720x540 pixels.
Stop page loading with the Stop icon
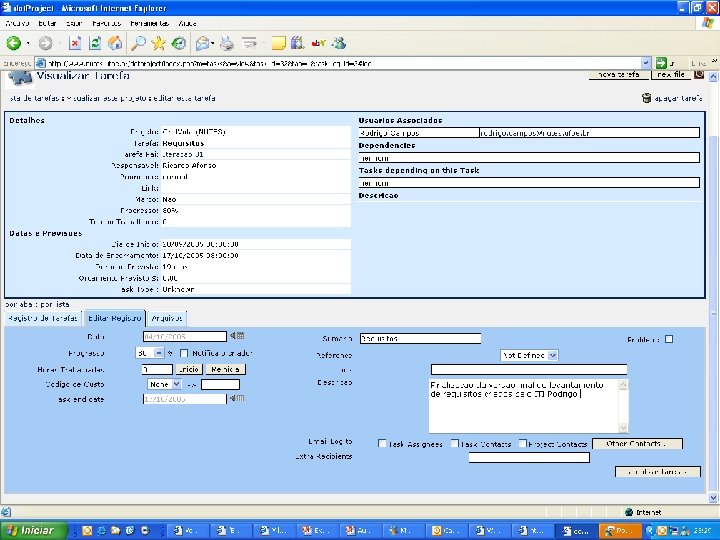coord(75,43)
